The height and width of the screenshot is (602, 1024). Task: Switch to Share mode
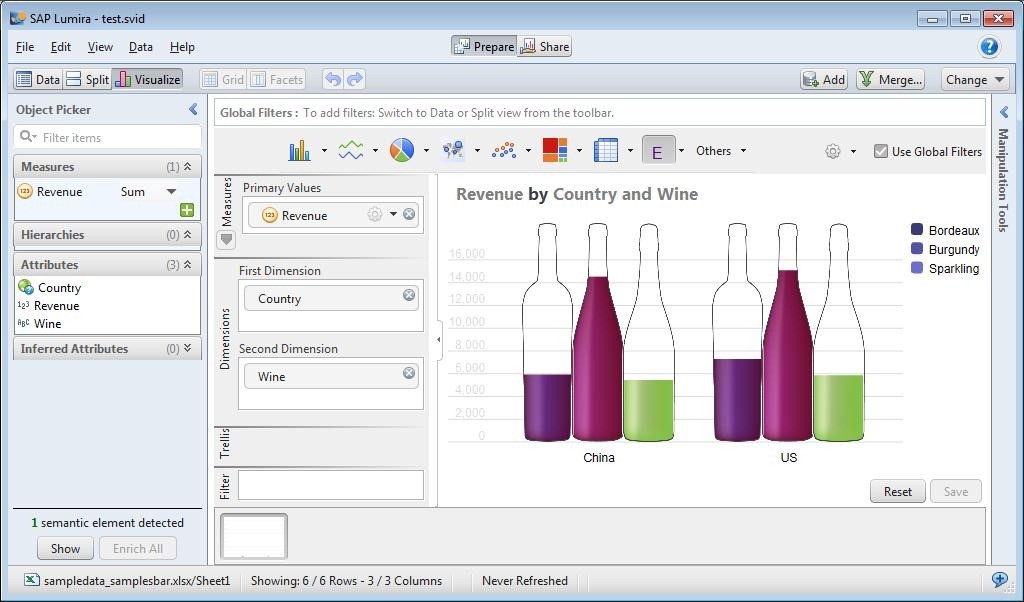[x=545, y=46]
